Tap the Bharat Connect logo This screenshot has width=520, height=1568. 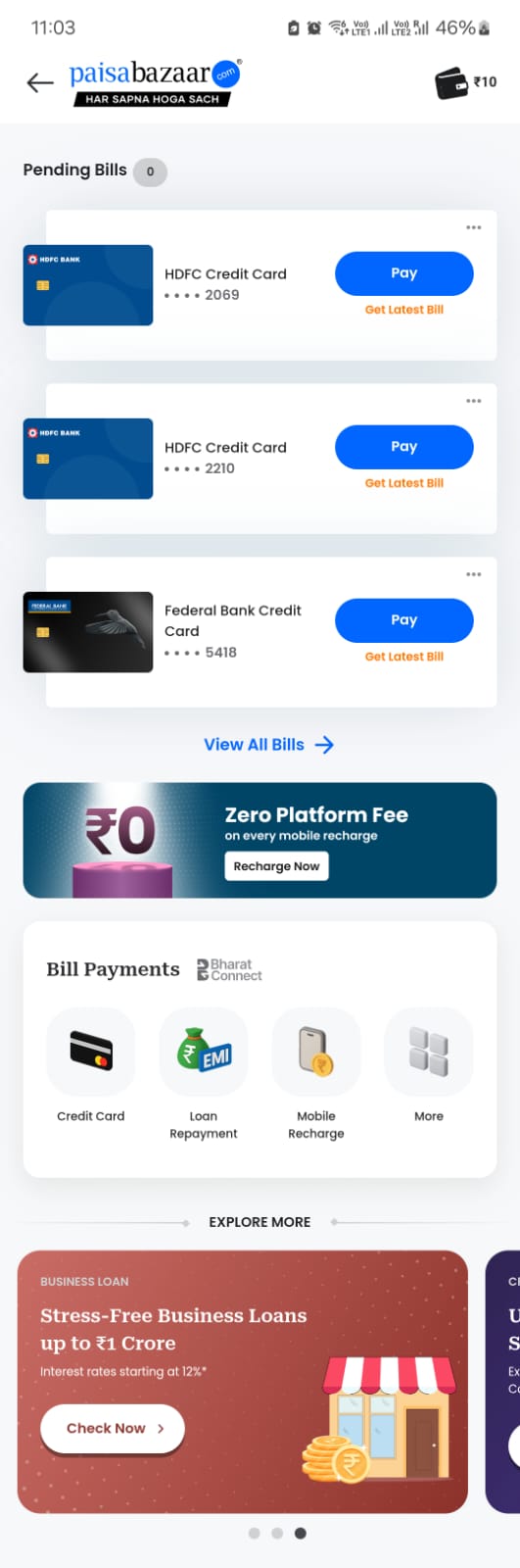229,970
